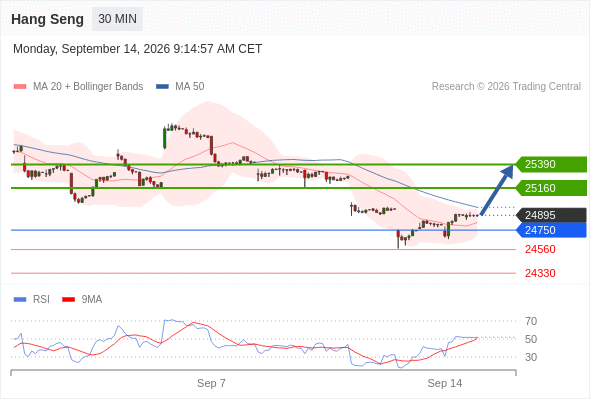Viewport: 590px width, 400px height.
Task: Open the Research © 2026 Trading Central credit
Action: pos(506,87)
